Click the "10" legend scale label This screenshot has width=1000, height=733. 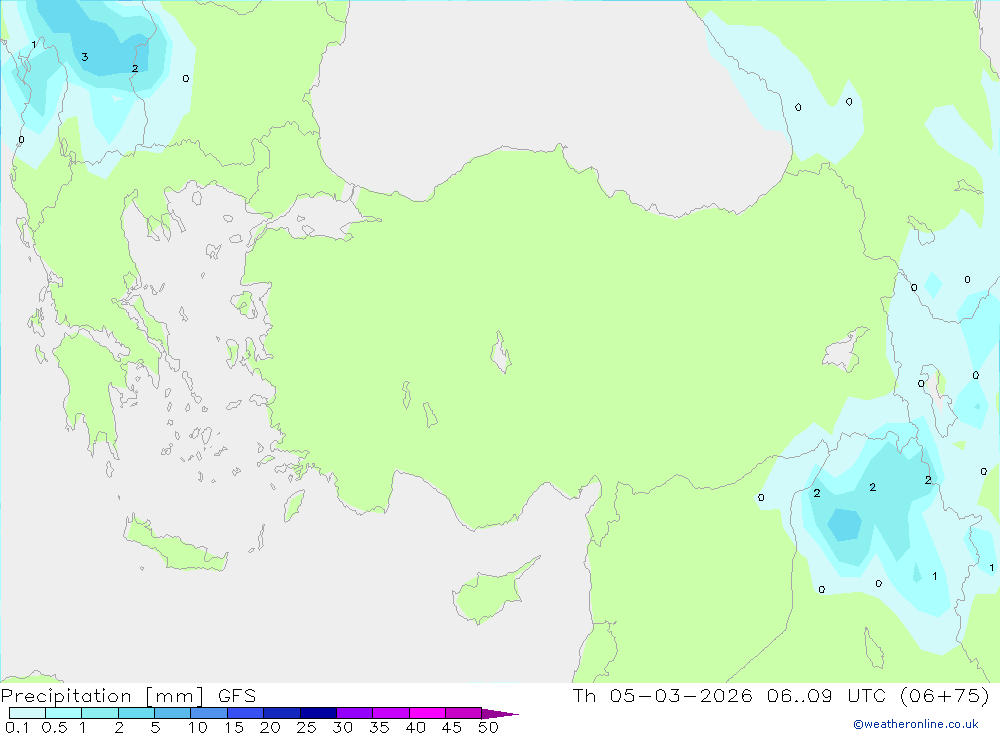pos(198,727)
